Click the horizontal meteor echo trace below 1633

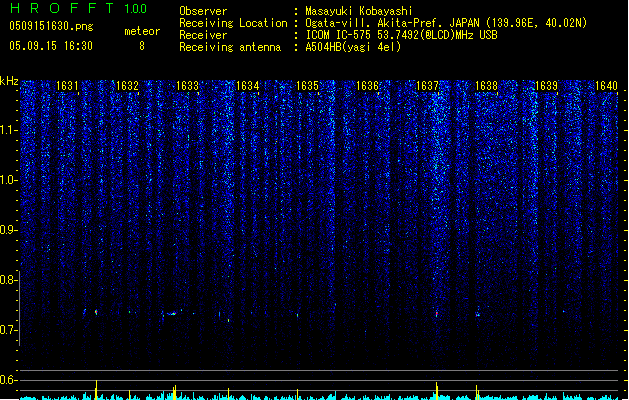[x=172, y=314]
